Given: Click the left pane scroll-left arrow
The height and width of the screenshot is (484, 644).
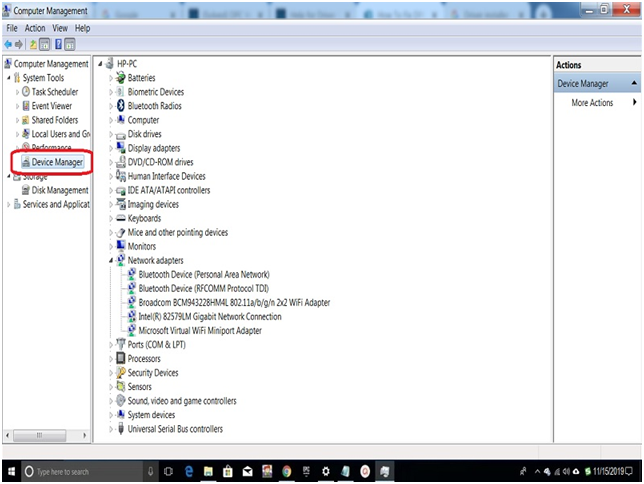Looking at the screenshot, I should tap(7, 435).
